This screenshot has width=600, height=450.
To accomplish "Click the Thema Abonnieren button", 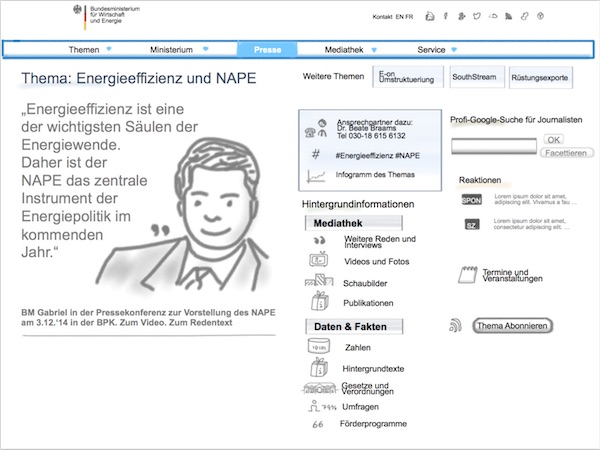I will point(513,326).
